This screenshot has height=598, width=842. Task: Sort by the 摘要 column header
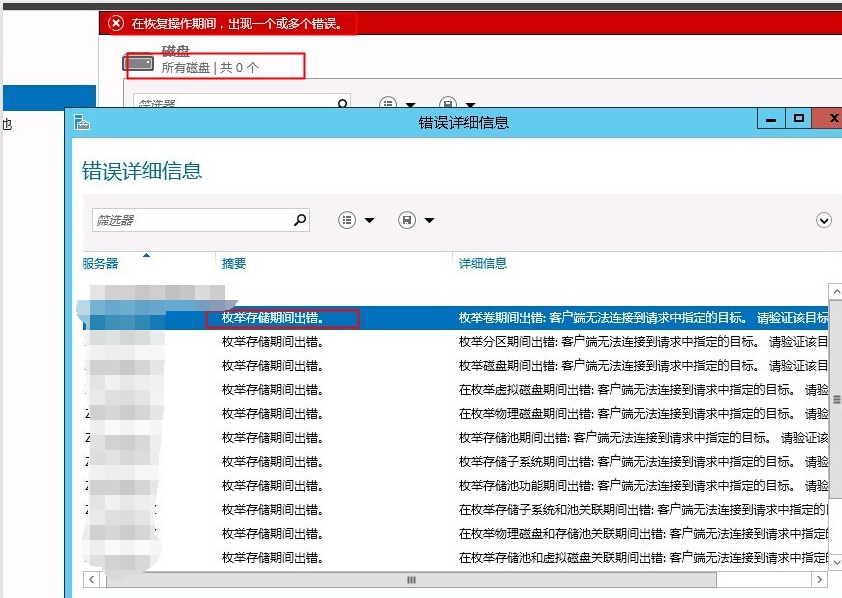click(233, 264)
